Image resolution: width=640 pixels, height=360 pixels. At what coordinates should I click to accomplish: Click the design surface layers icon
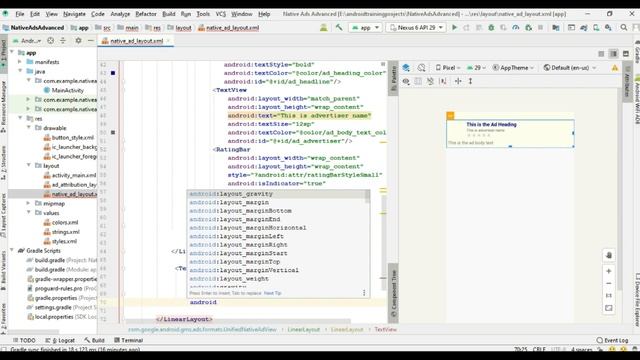tap(406, 68)
